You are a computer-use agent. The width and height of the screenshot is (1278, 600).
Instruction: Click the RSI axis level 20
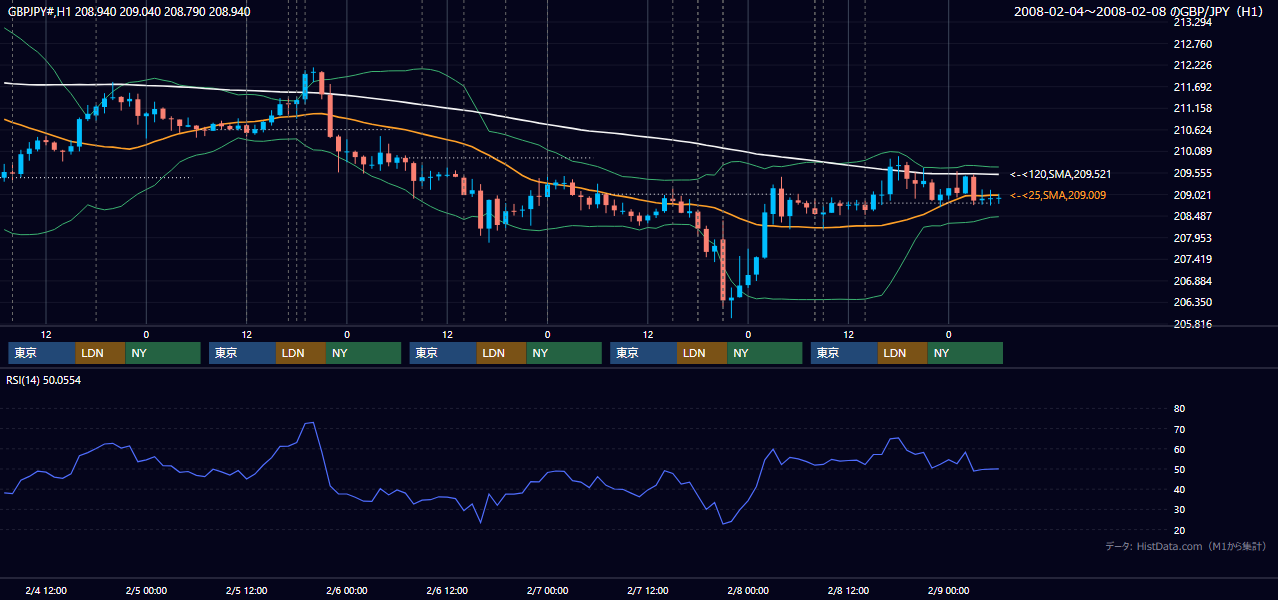pos(1179,530)
